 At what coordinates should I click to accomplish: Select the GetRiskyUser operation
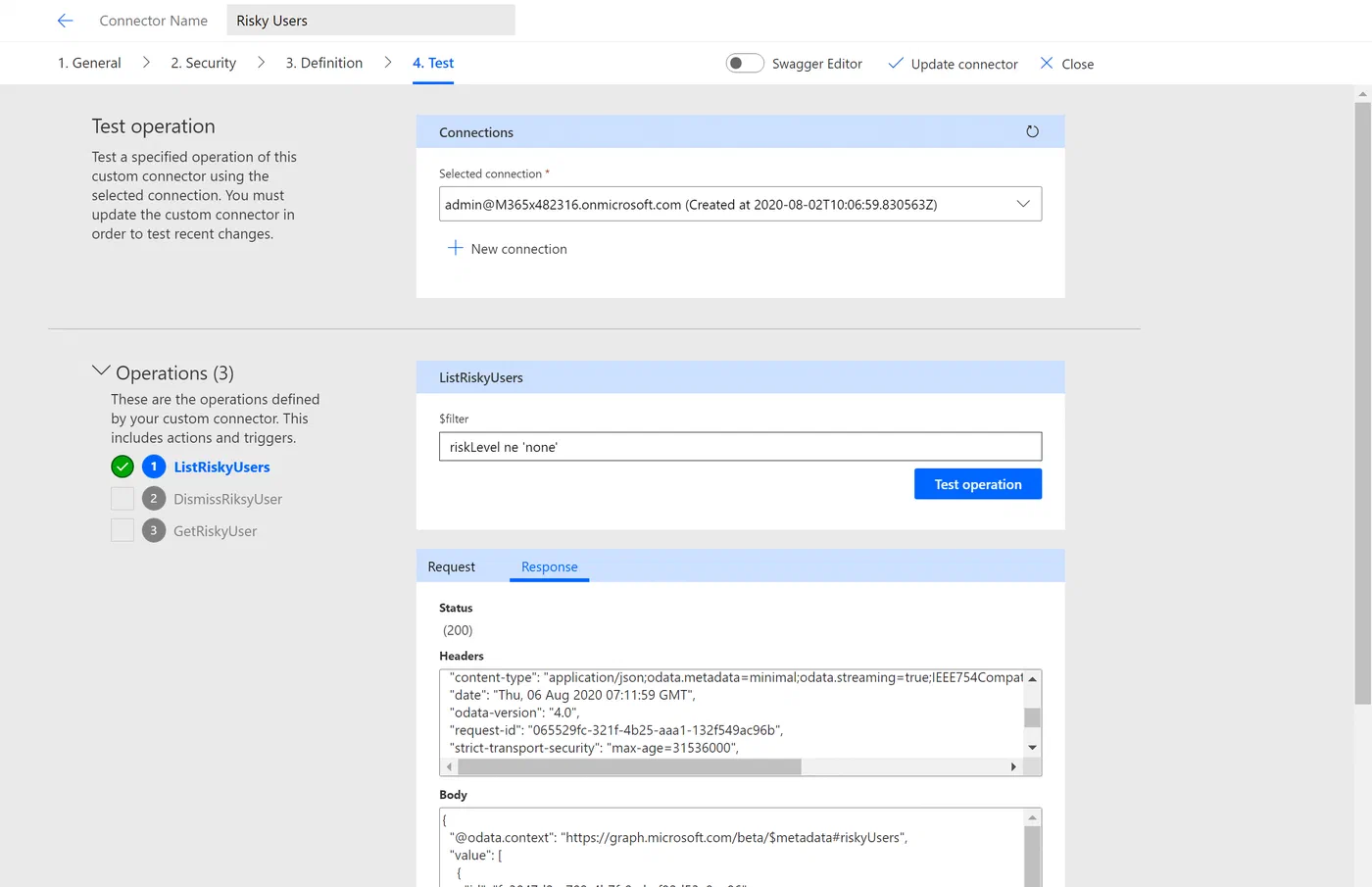point(215,531)
